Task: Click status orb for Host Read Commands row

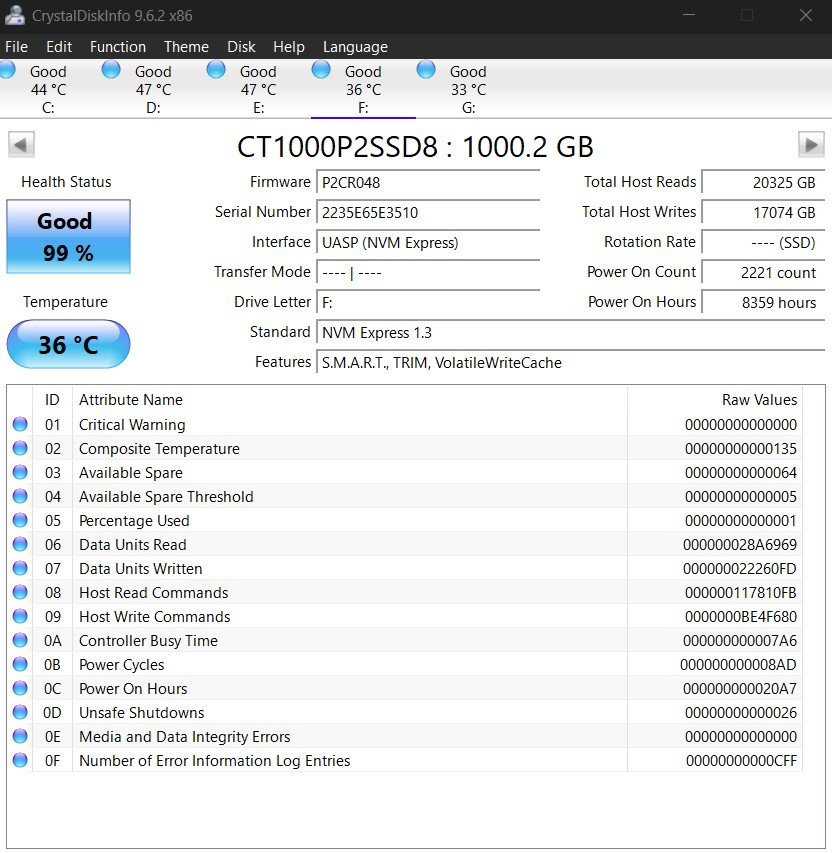Action: click(20, 591)
